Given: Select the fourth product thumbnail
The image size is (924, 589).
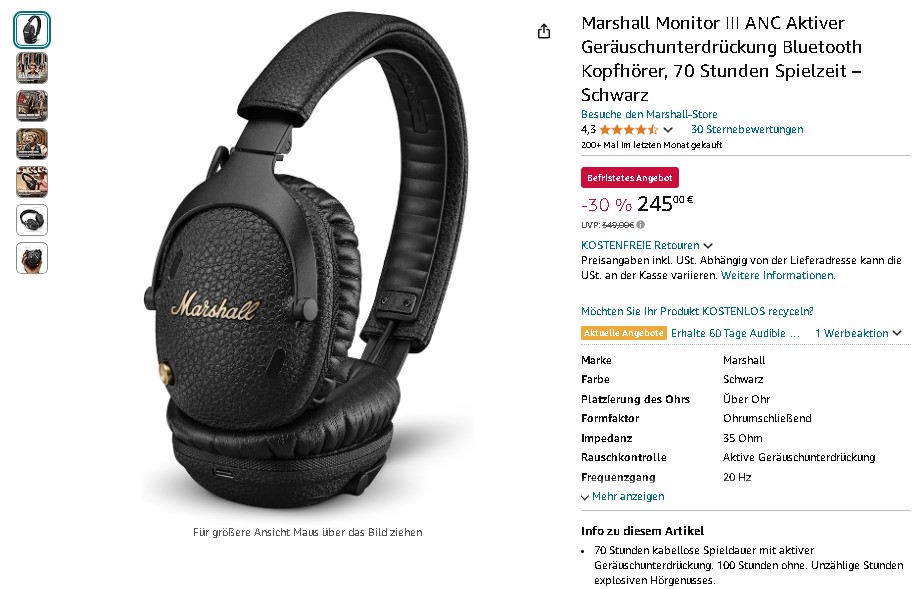Looking at the screenshot, I should [32, 144].
